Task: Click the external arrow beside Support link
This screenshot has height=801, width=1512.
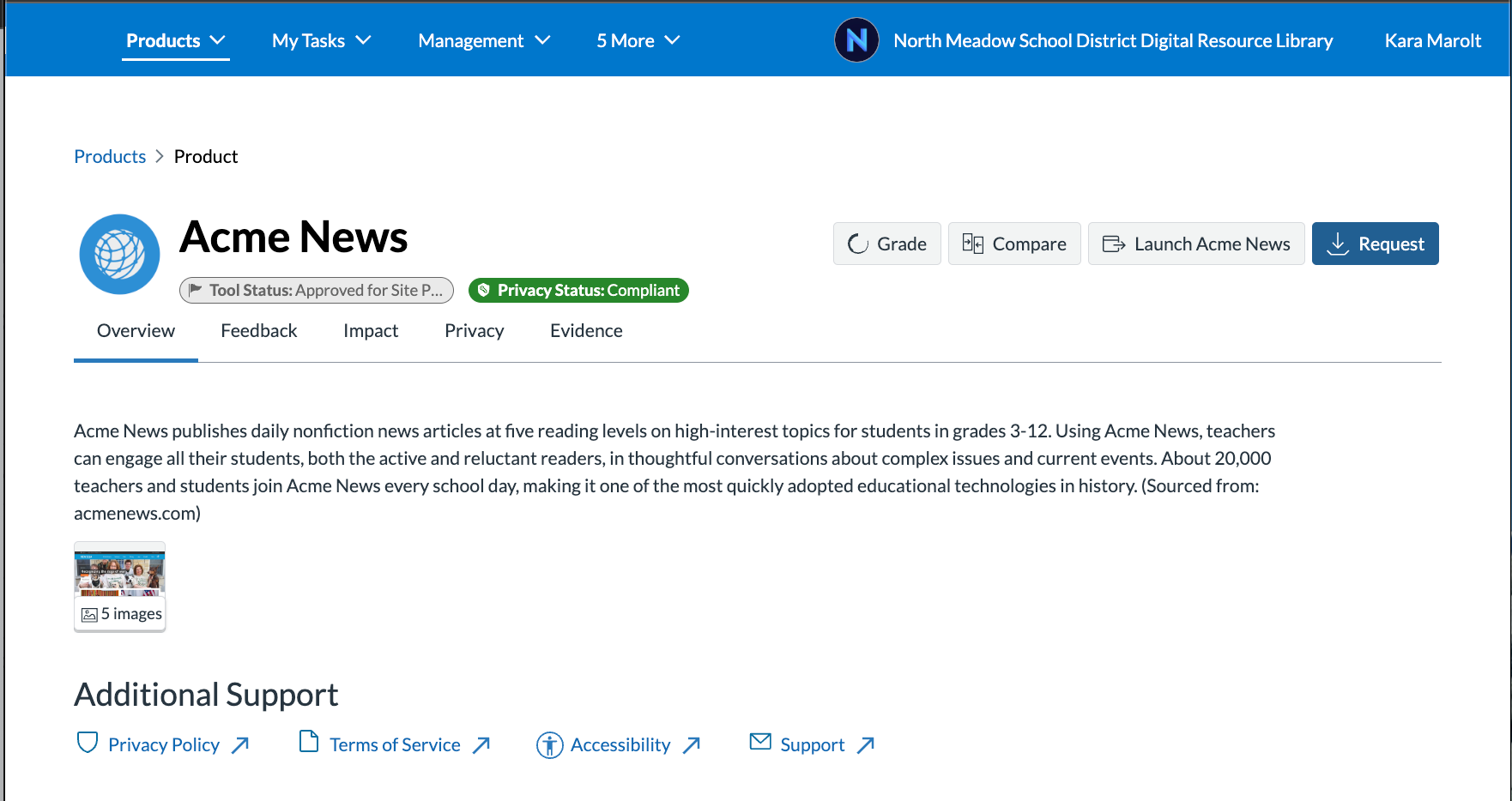Action: [x=866, y=745]
